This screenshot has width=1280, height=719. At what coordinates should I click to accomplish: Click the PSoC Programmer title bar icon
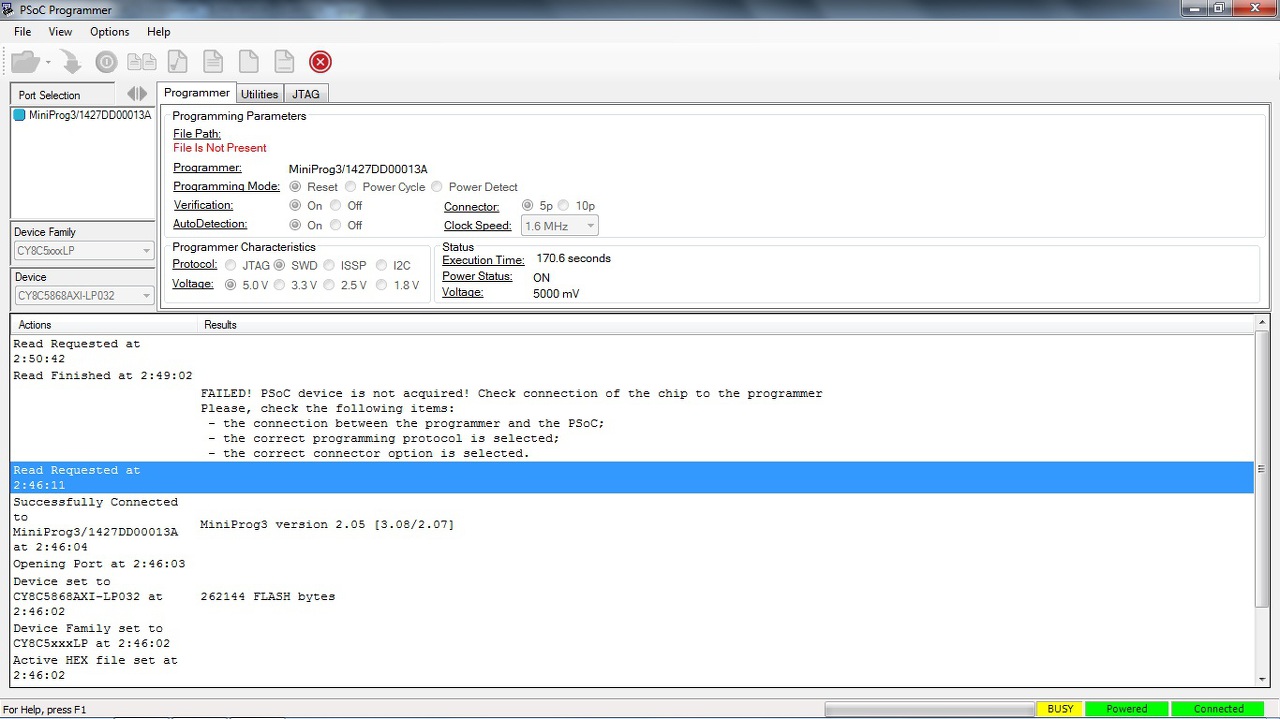pyautogui.click(x=9, y=10)
